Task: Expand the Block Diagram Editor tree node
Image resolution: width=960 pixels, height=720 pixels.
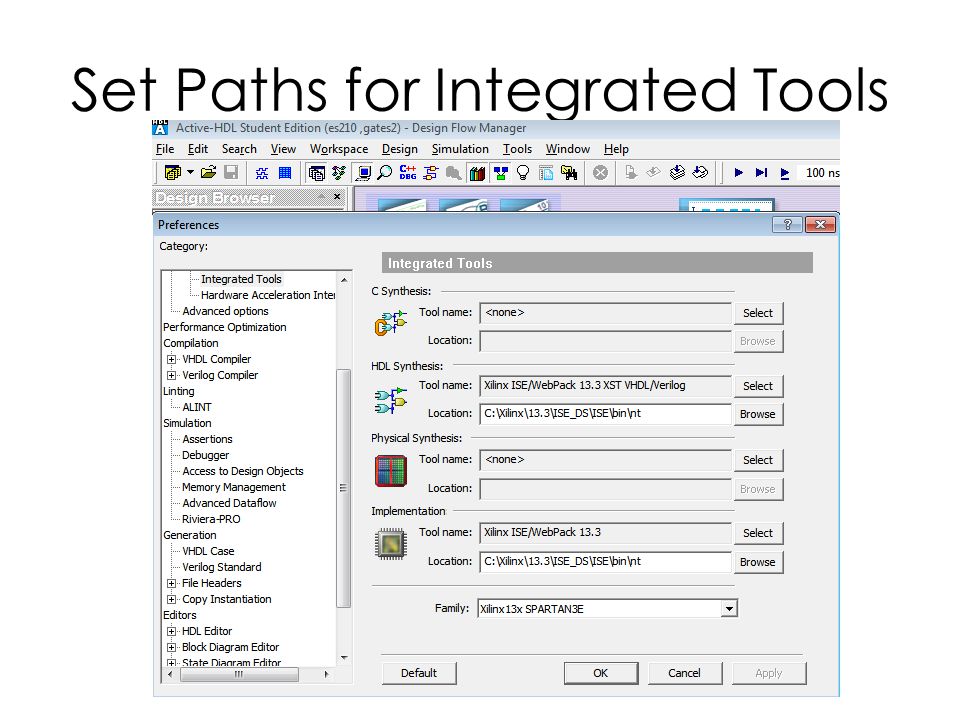Action: coord(171,647)
